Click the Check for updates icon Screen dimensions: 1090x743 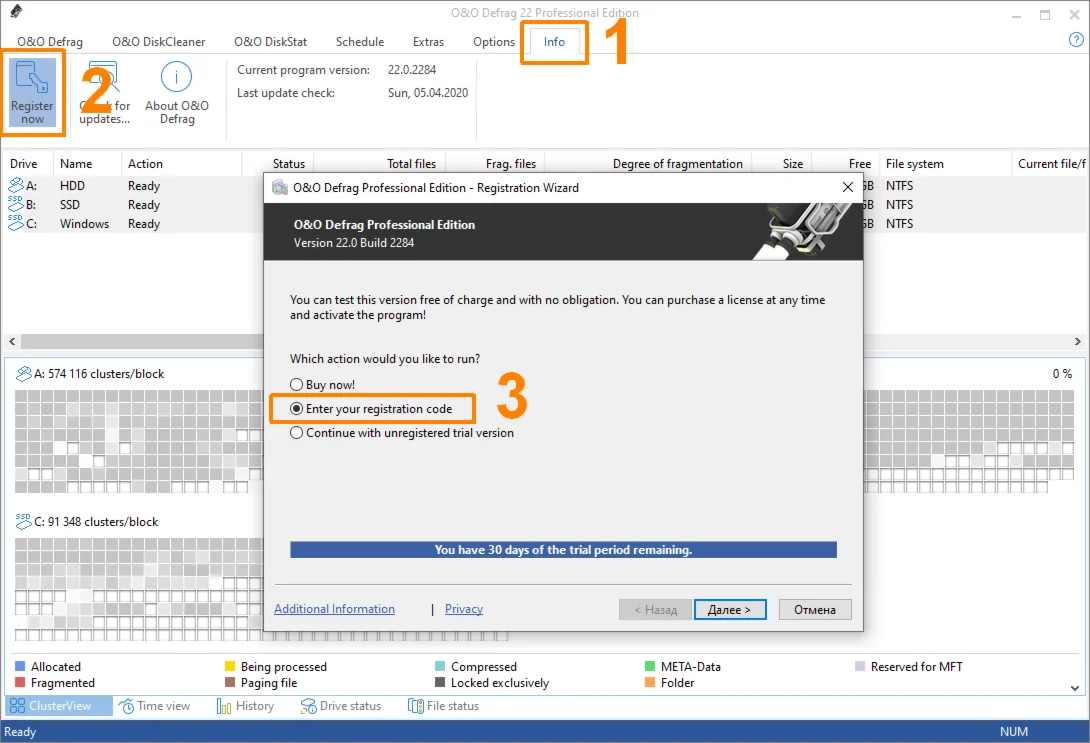[104, 76]
